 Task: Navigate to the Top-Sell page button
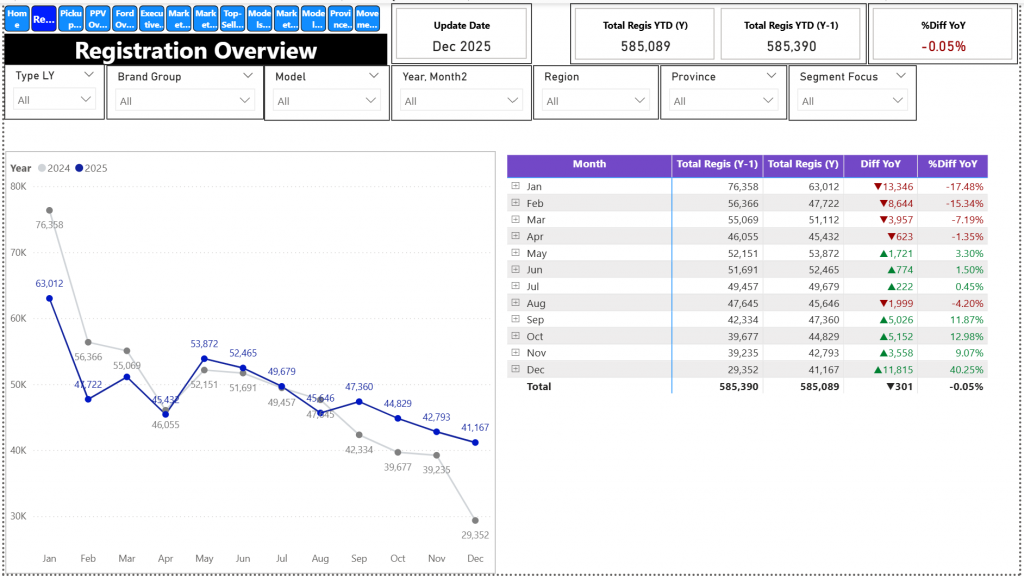[232, 18]
